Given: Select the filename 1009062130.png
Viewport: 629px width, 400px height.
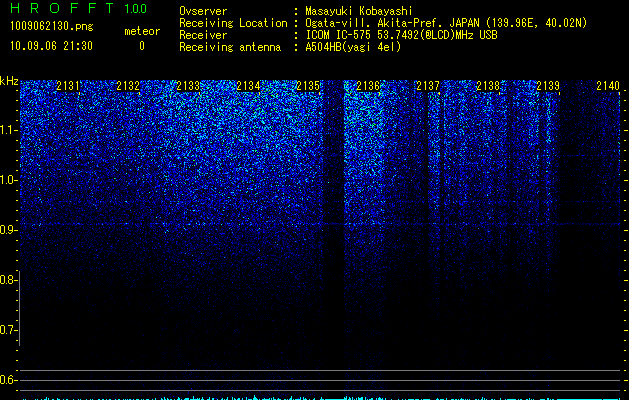Looking at the screenshot, I should click(x=51, y=26).
